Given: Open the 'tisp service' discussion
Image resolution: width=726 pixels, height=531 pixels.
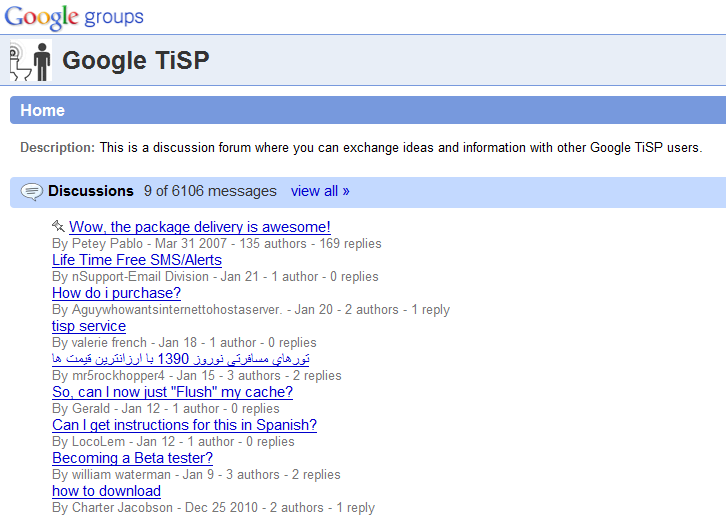Looking at the screenshot, I should point(89,326).
